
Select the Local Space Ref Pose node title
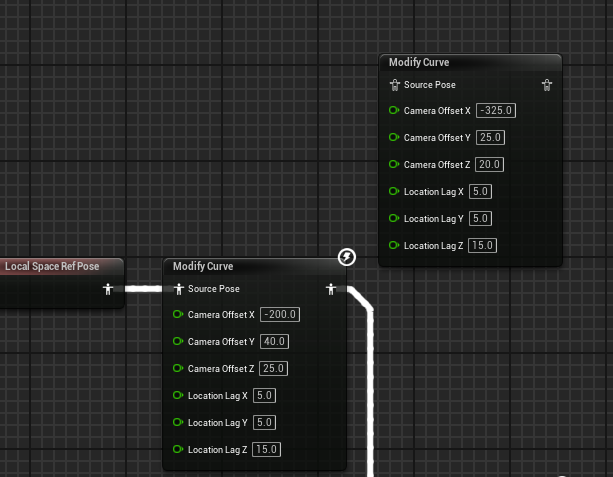[52, 266]
